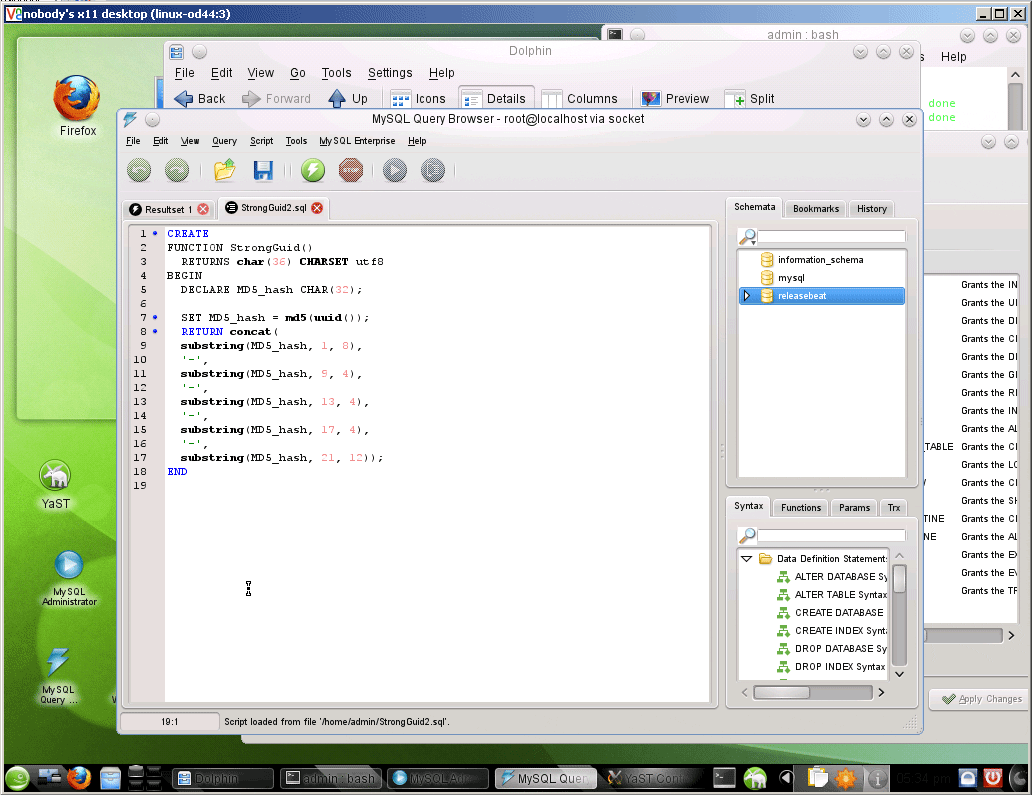Expand the releasebeat schema
Viewport: 1032px width, 795px height.
(746, 296)
